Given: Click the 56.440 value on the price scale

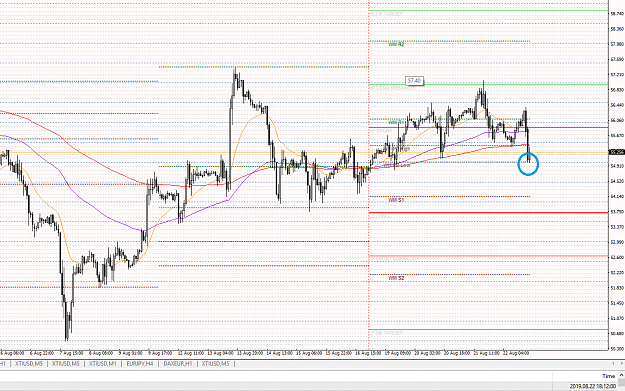Looking at the screenshot, I should click(x=617, y=105).
